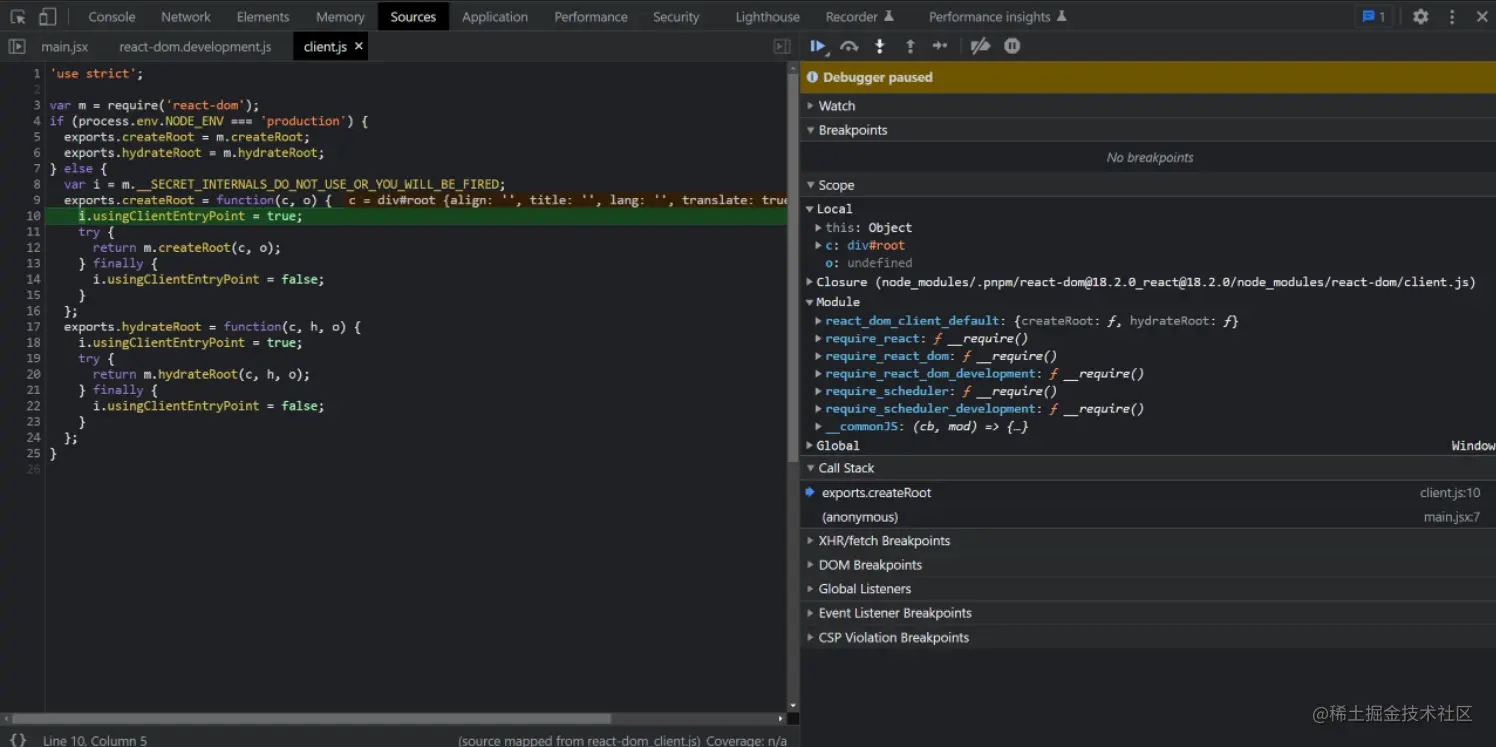Expand require_react_dom_development entry

(x=979, y=374)
